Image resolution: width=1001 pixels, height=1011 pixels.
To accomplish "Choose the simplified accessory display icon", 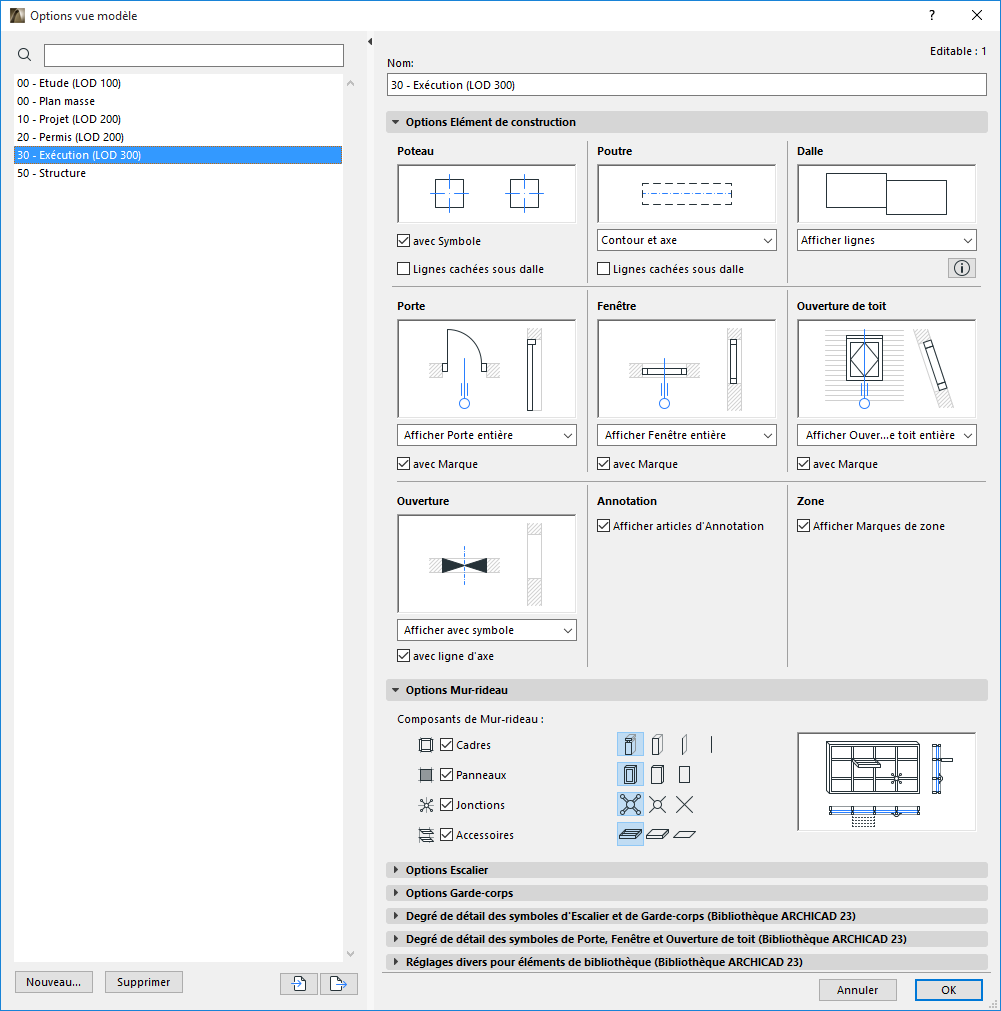I will point(657,833).
